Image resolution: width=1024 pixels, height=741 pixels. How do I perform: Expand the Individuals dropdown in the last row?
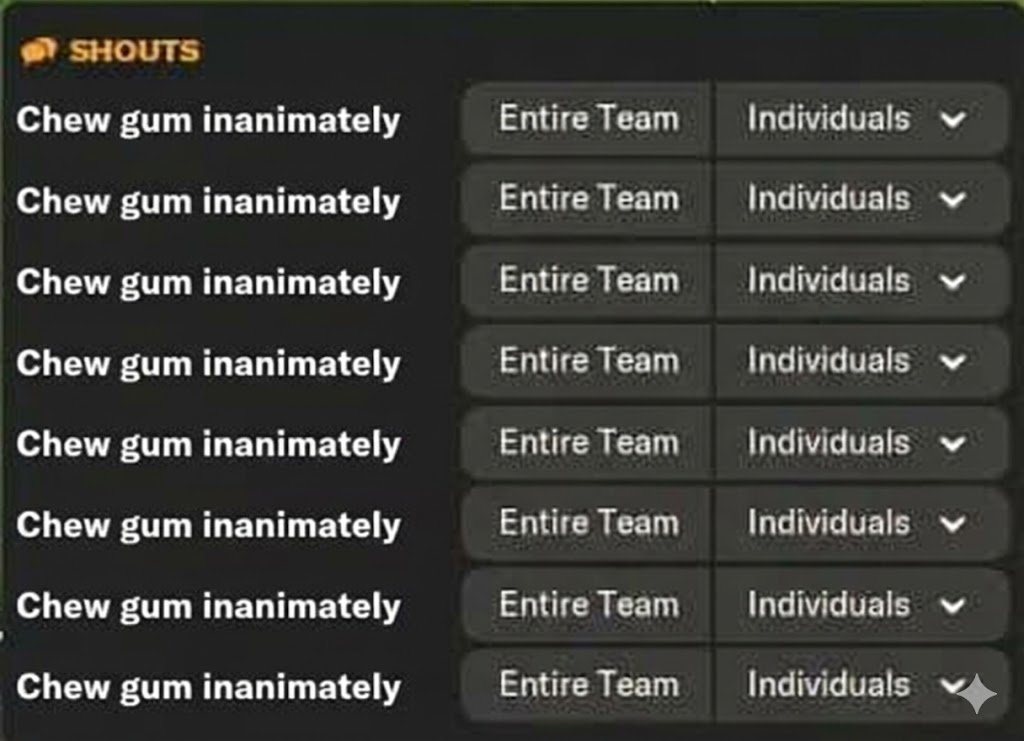858,685
